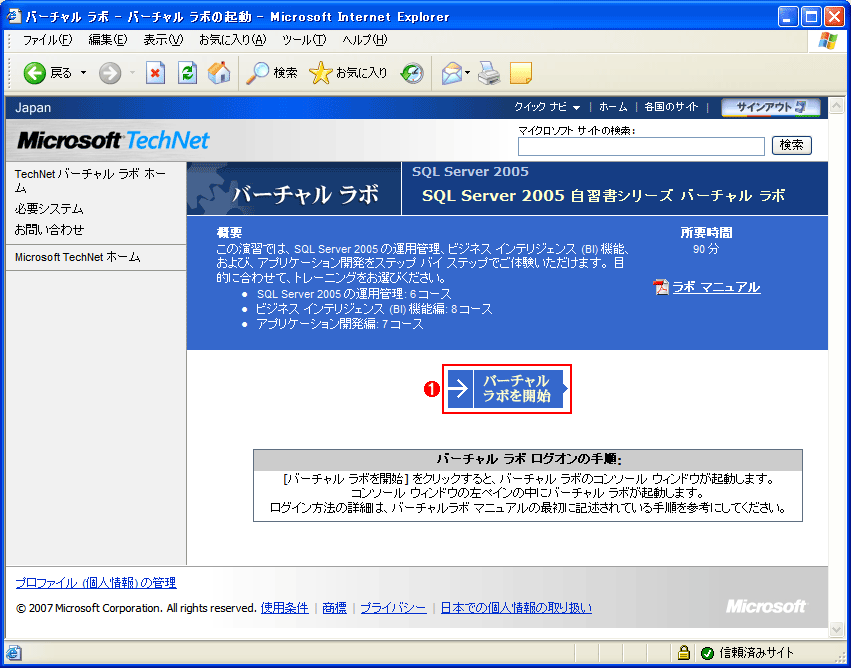Image resolution: width=851 pixels, height=668 pixels.
Task: Click the Windows flag throbber logo
Action: 828,41
